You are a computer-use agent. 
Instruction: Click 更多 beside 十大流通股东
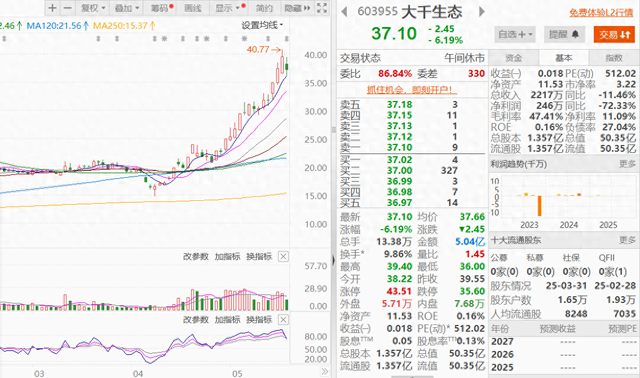pyautogui.click(x=627, y=240)
